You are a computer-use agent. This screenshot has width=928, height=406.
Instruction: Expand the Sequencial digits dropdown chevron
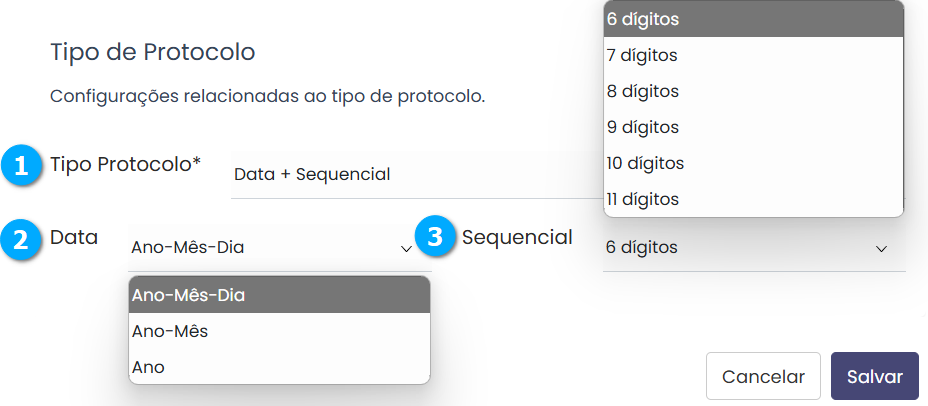(x=882, y=248)
